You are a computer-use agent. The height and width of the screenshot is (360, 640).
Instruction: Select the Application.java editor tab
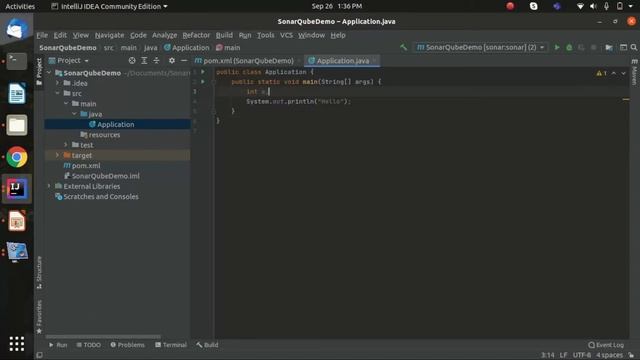click(342, 60)
